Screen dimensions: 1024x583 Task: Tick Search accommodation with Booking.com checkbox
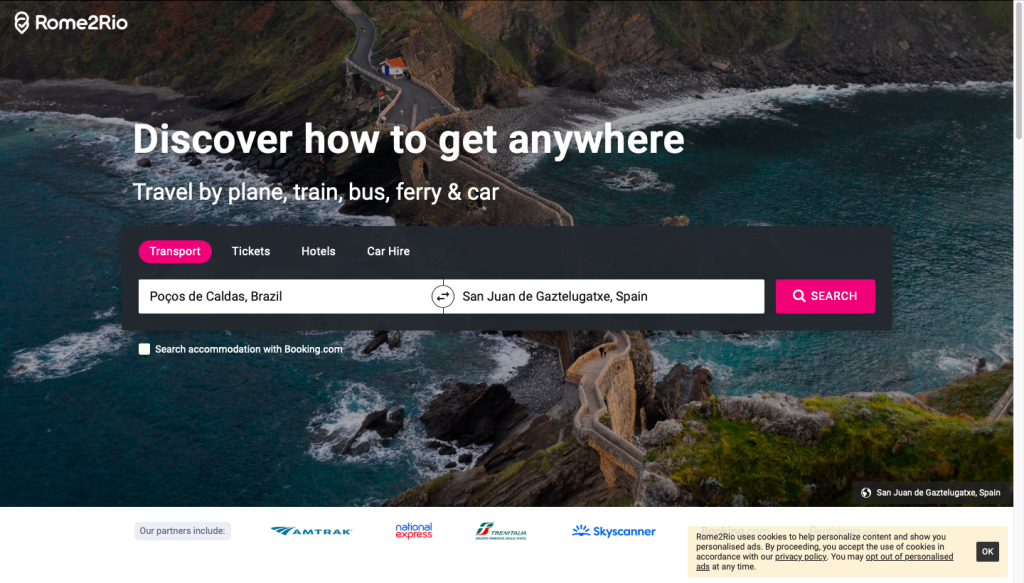(x=144, y=349)
